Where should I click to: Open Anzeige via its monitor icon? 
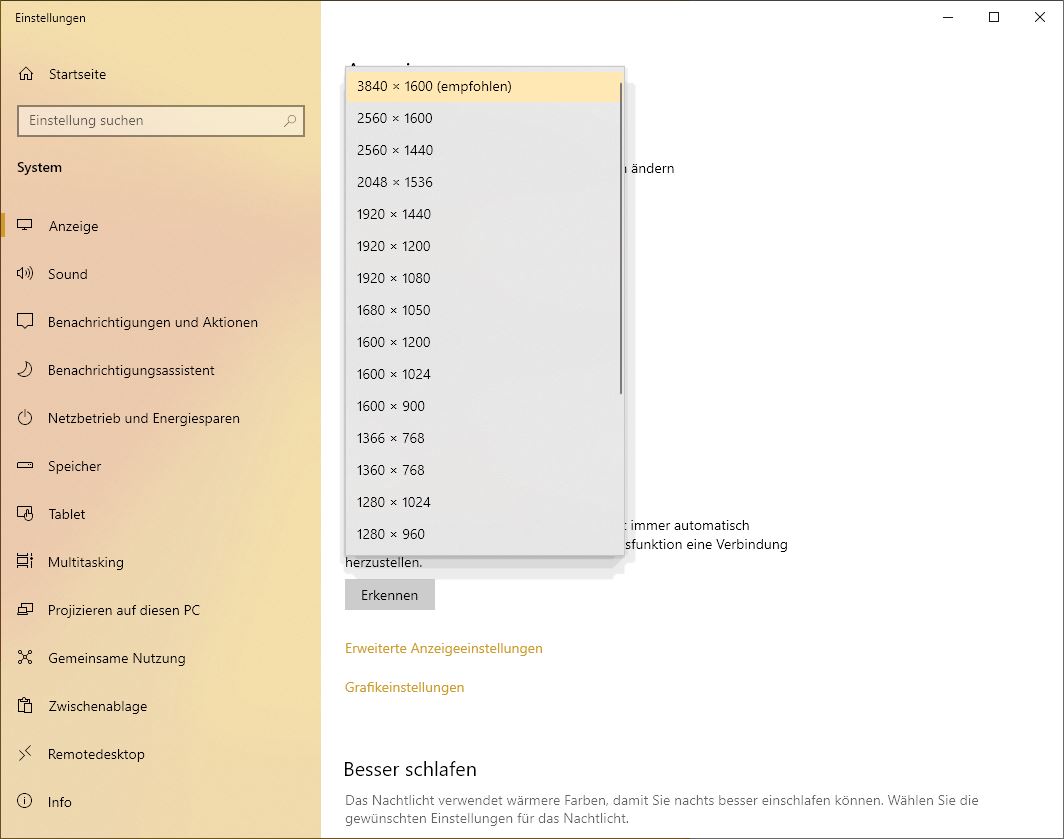(x=25, y=225)
